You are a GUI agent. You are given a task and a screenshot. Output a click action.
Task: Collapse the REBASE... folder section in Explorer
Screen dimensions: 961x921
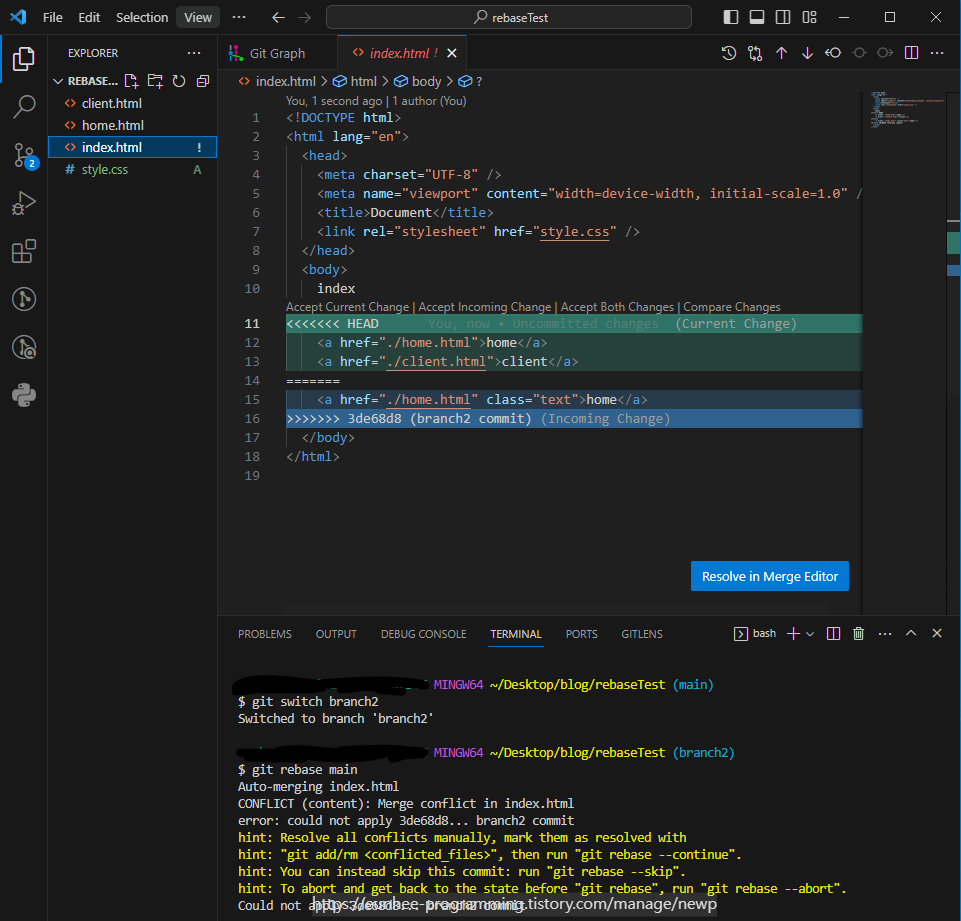58,81
